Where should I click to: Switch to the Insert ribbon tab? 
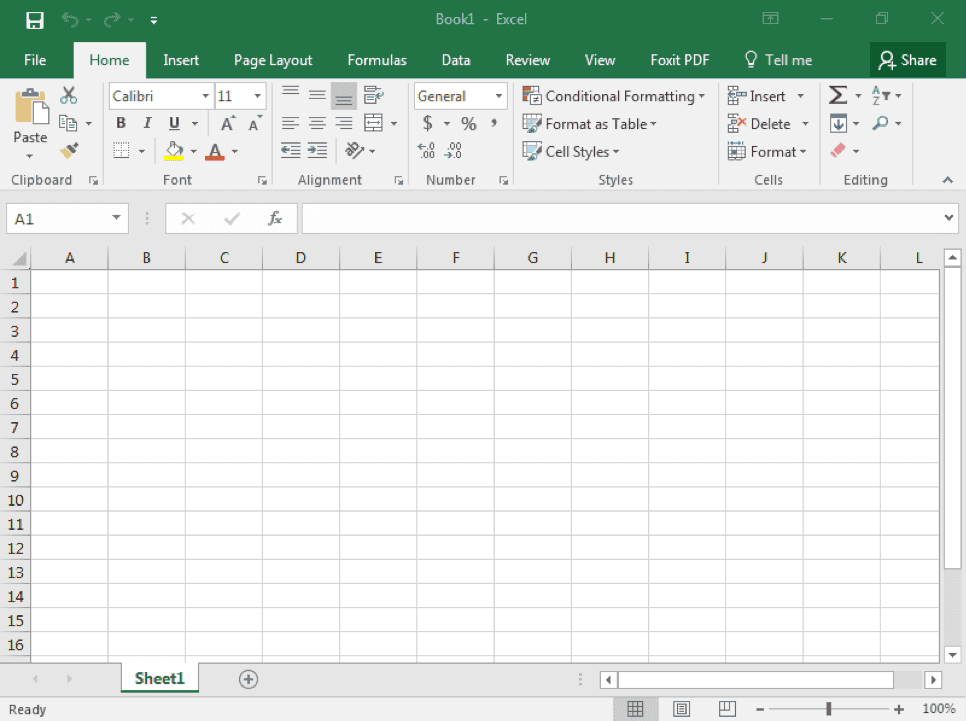181,60
